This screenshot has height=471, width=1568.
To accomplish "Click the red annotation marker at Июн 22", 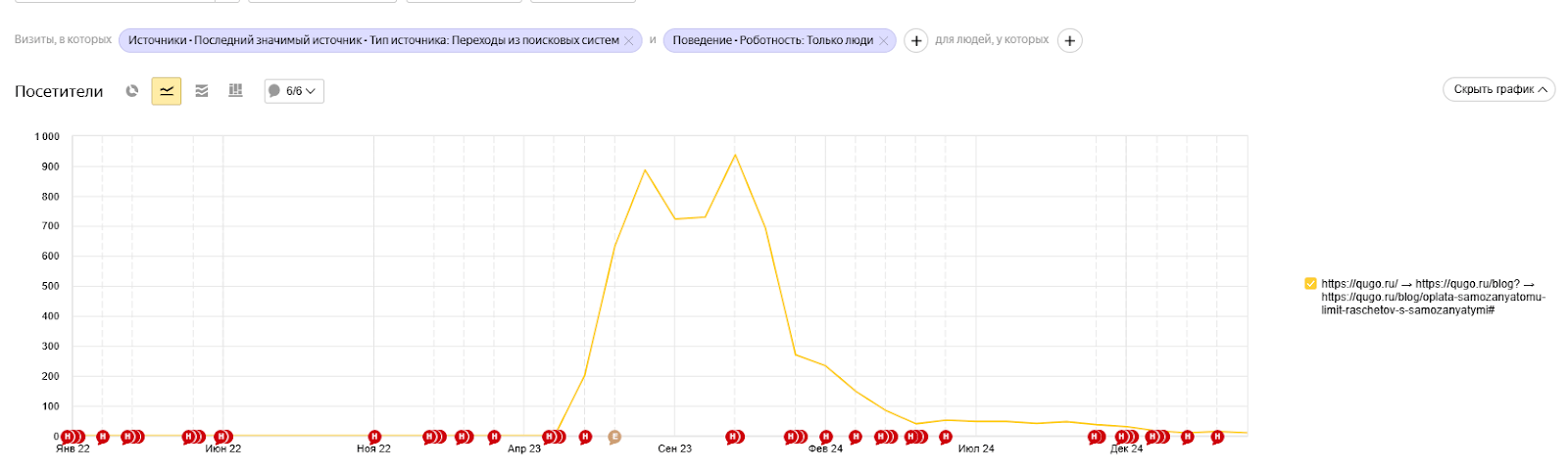I will pos(222,437).
